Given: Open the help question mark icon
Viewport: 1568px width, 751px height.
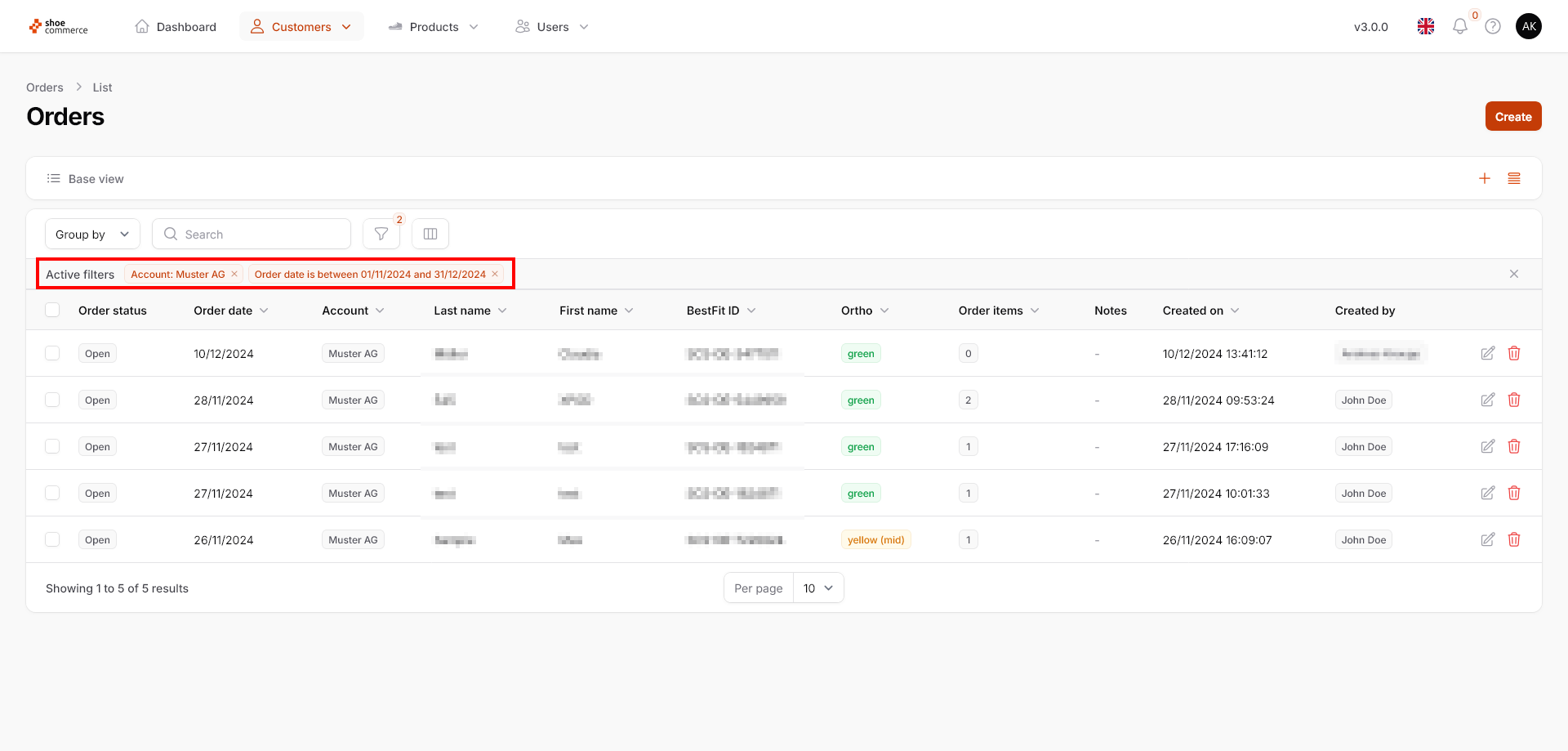Looking at the screenshot, I should point(1492,27).
